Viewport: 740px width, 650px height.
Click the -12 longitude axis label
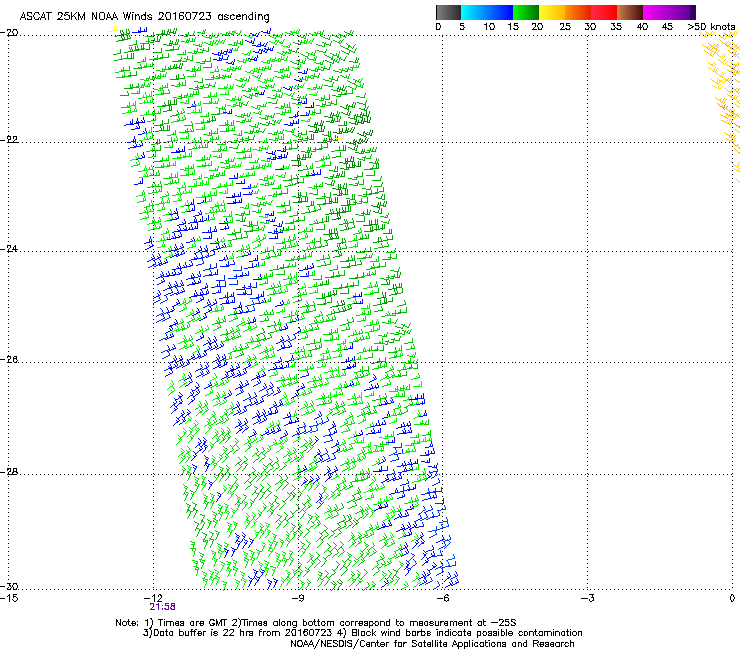(x=154, y=598)
